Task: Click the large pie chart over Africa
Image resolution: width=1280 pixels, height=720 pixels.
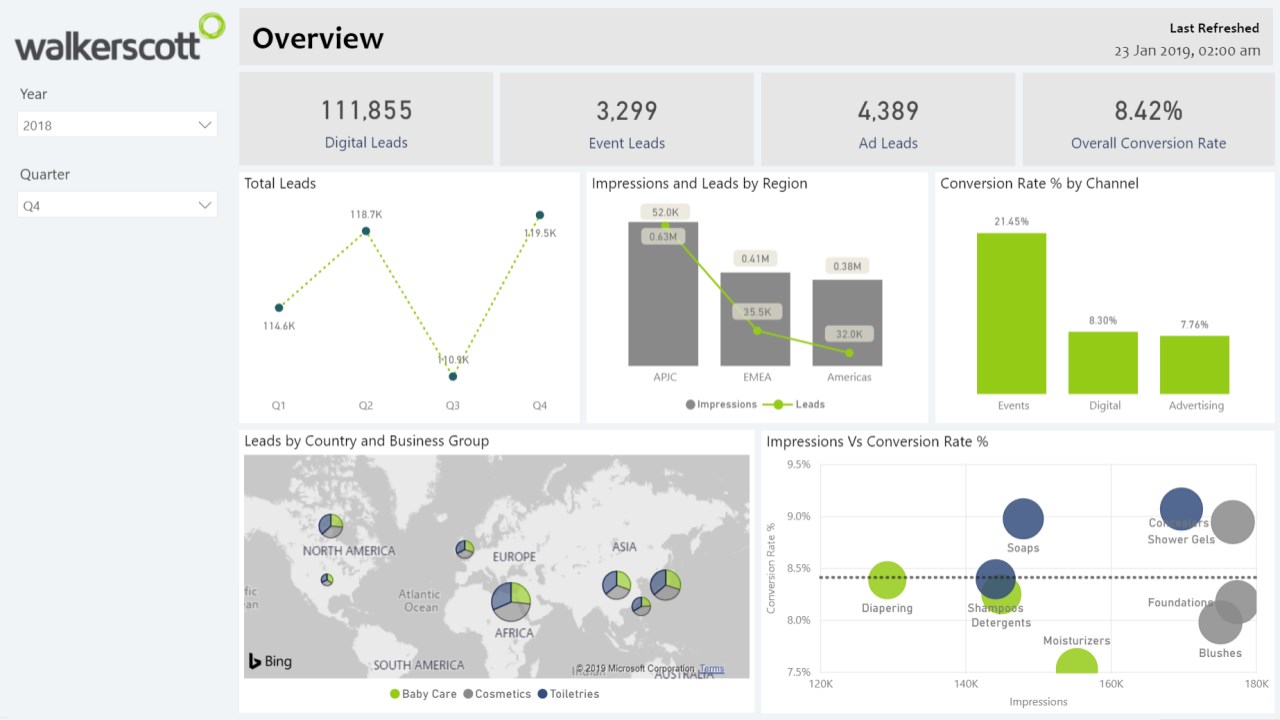Action: pos(510,601)
